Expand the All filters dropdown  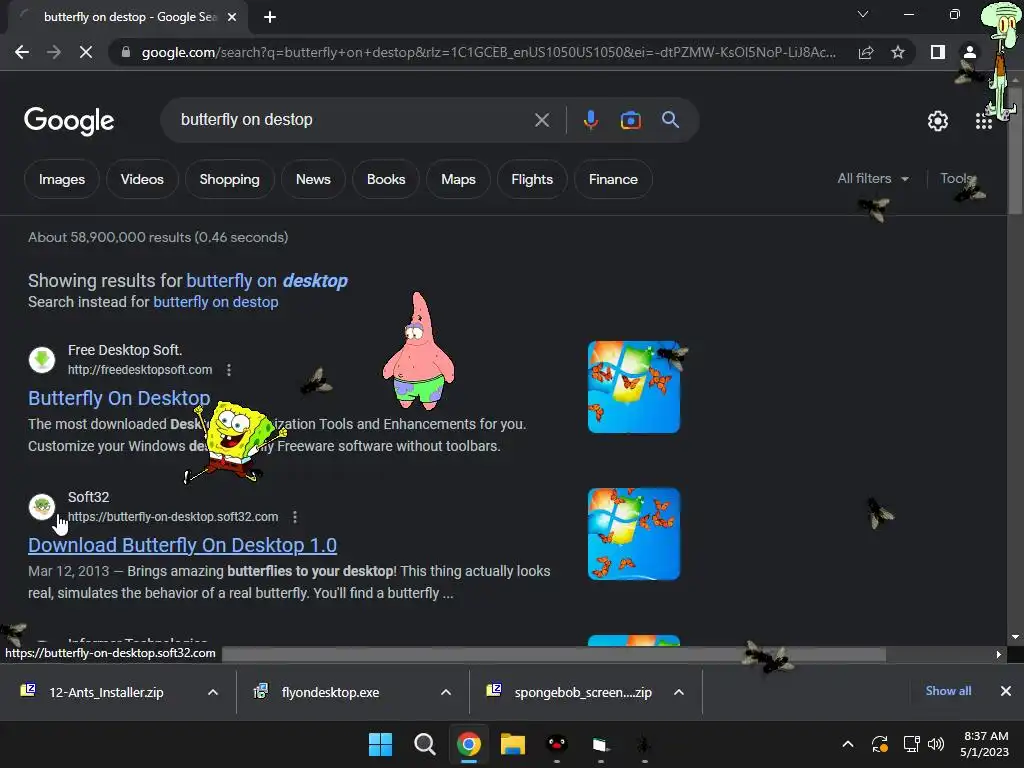coord(873,178)
